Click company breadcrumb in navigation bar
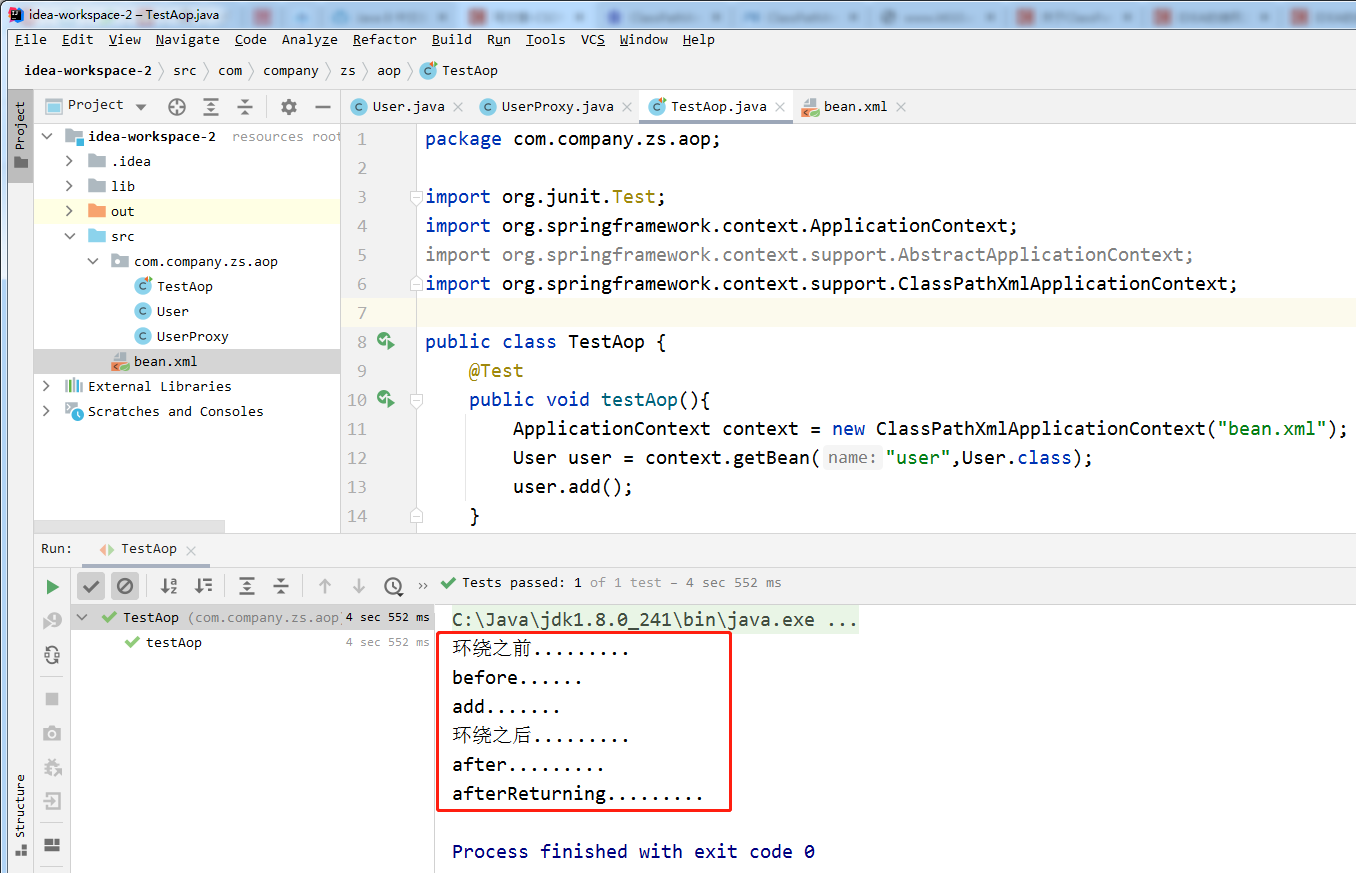Screen dimensions: 1356x873 point(290,71)
